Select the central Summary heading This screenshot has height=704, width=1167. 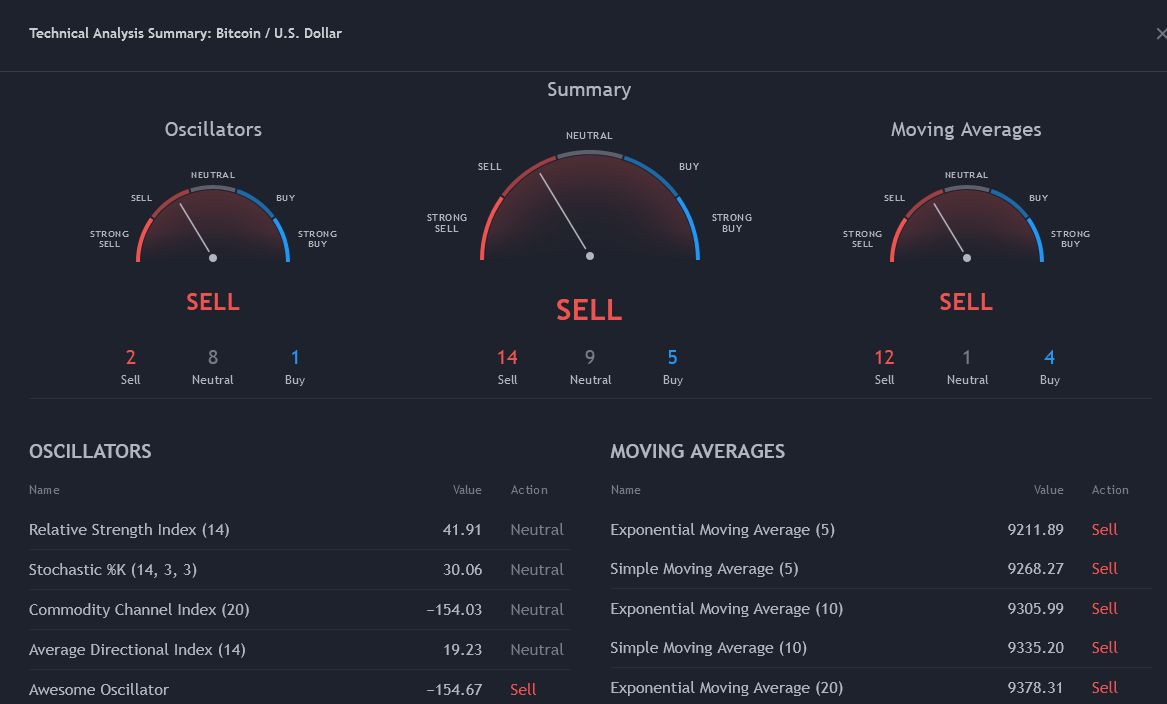click(x=589, y=90)
